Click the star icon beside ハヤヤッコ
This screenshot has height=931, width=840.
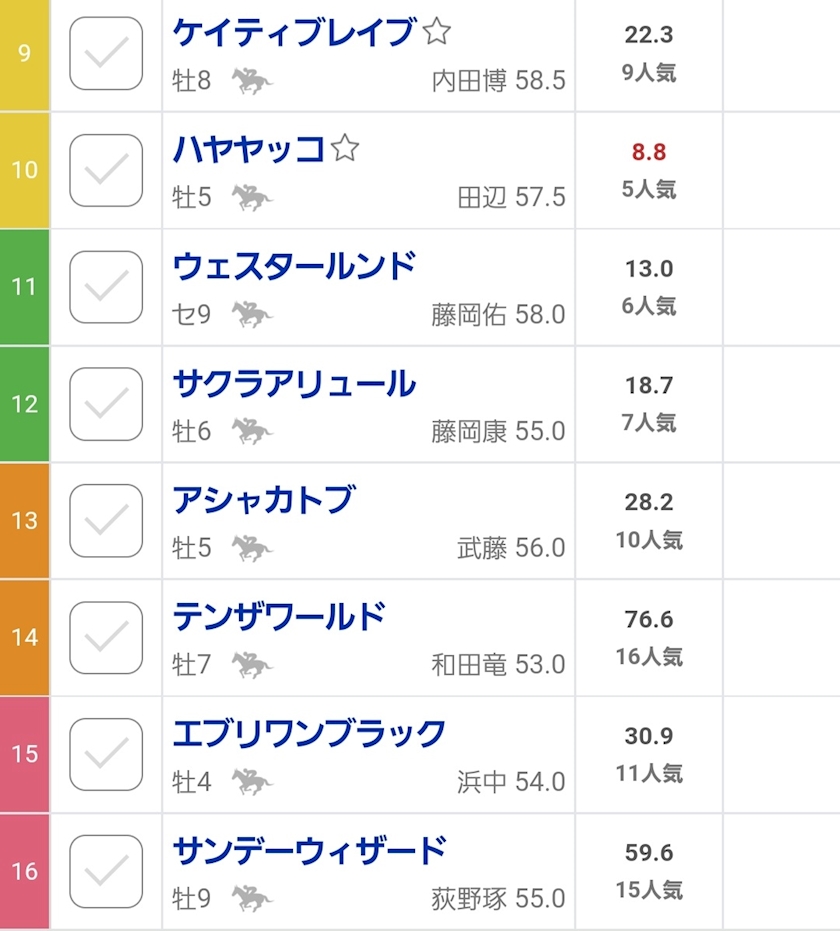pos(345,150)
